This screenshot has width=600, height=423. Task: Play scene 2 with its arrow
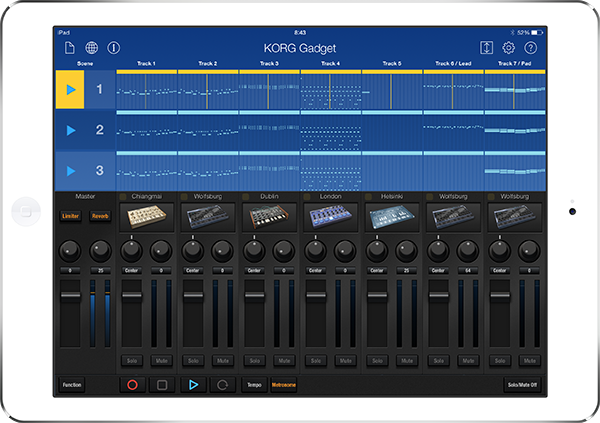(70, 130)
